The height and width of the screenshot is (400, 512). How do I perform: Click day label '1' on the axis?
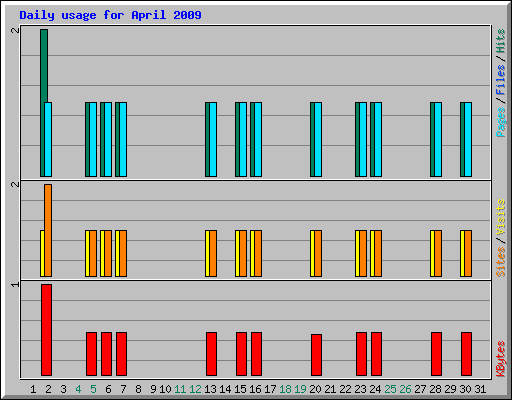[x=33, y=389]
